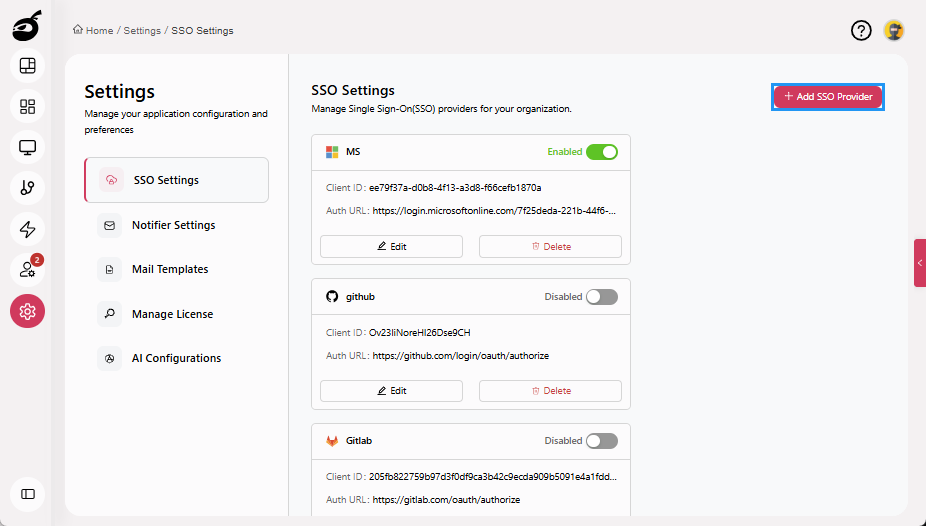Click SSO Settings breadcrumb text
The image size is (926, 526).
(202, 31)
